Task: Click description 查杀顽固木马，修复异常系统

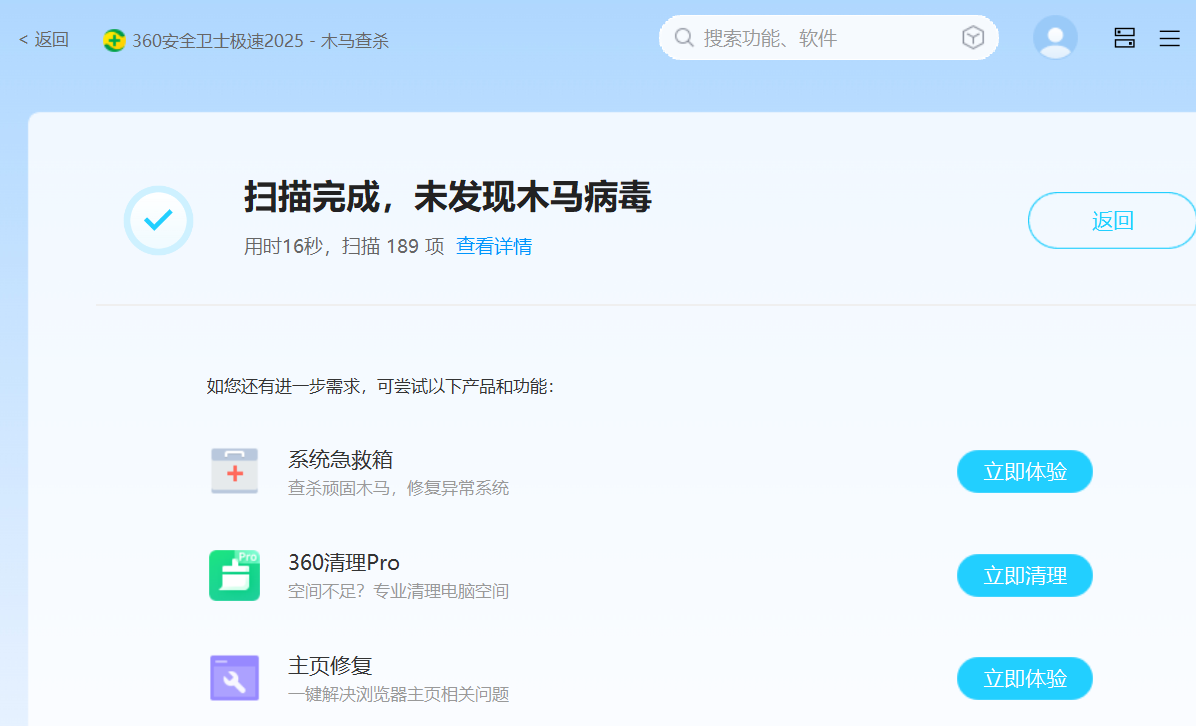Action: 398,488
